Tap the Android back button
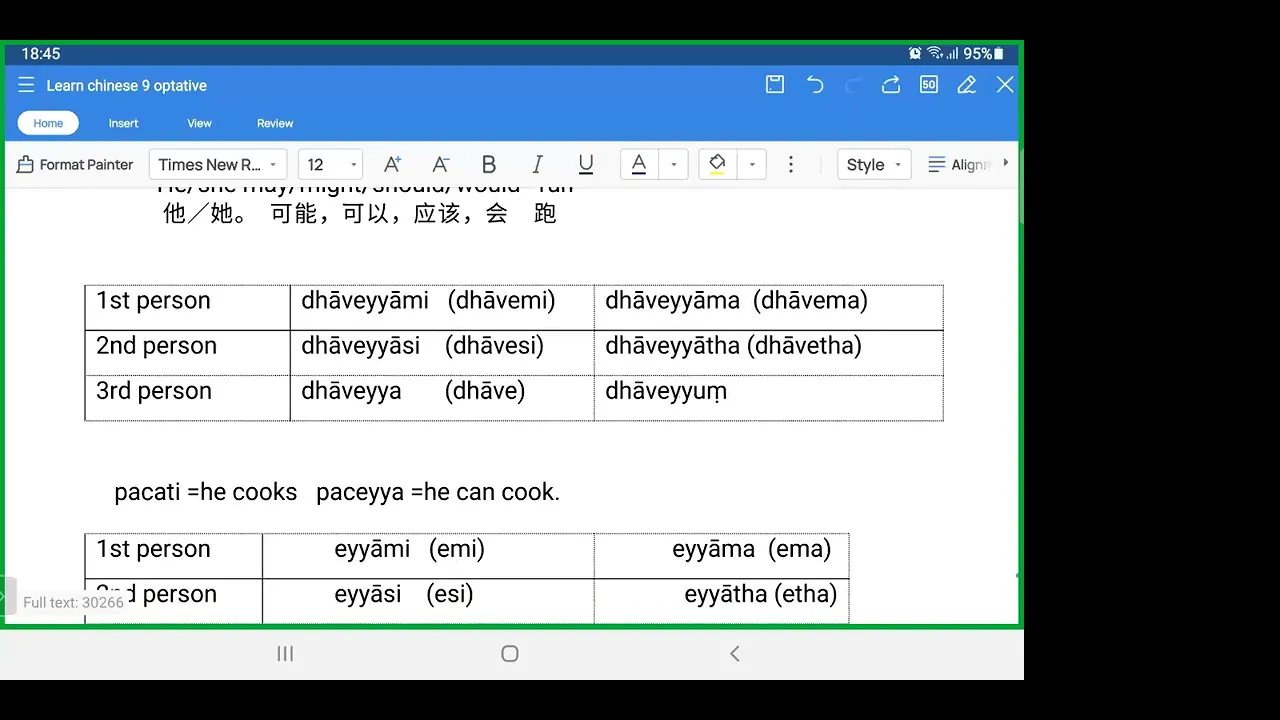 tap(735, 653)
